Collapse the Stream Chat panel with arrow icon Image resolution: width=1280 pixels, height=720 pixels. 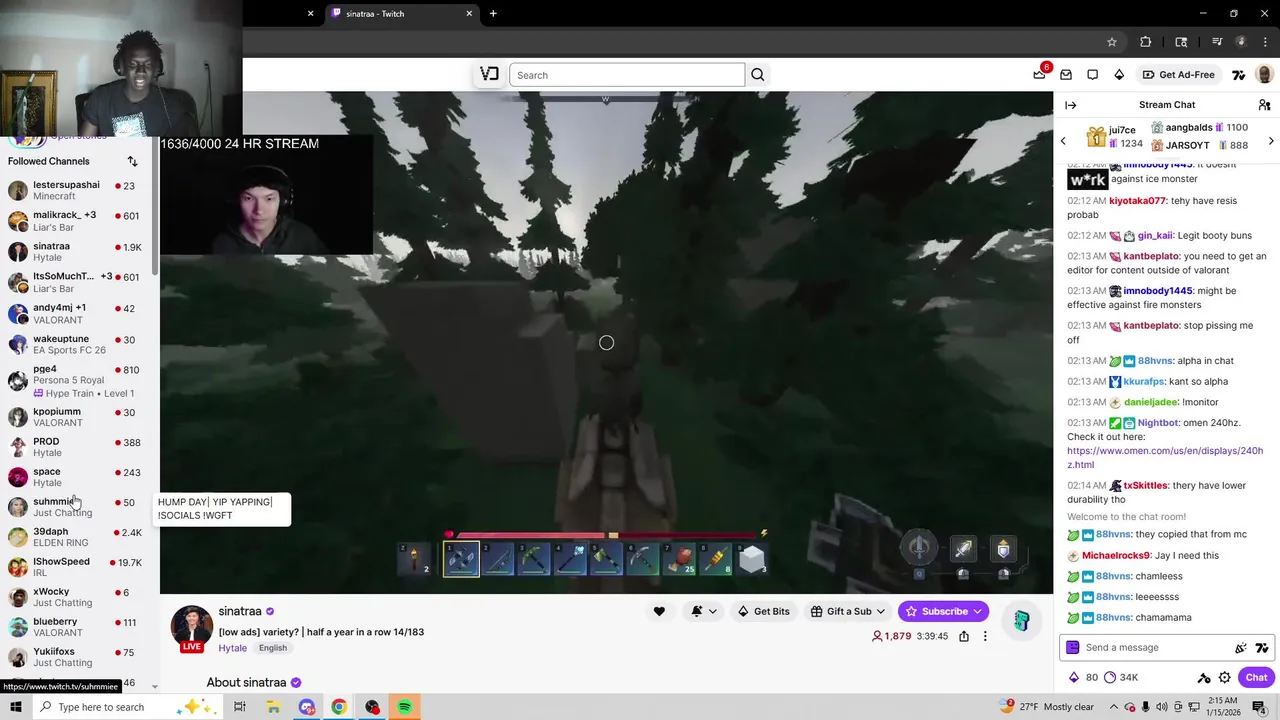(1070, 105)
